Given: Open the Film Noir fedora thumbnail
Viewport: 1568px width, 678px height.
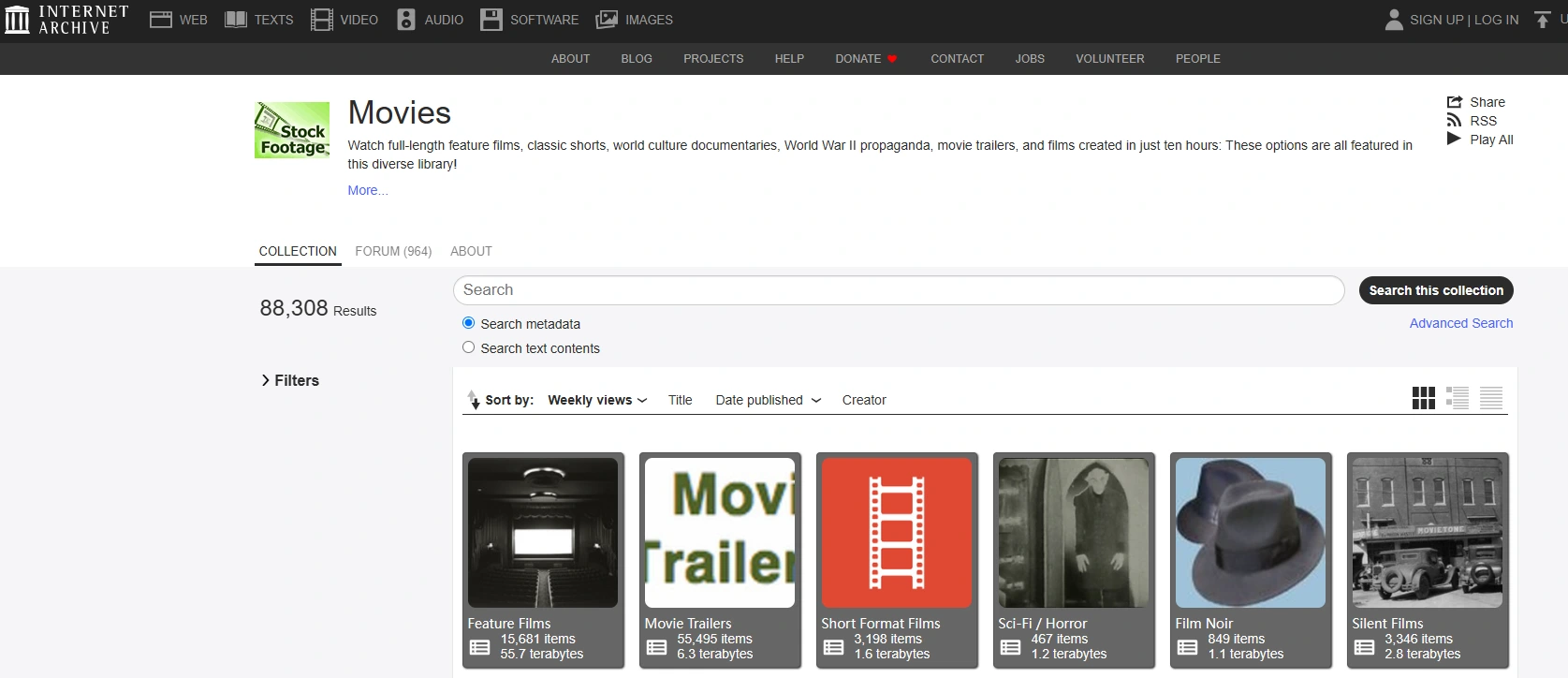Looking at the screenshot, I should (1251, 533).
